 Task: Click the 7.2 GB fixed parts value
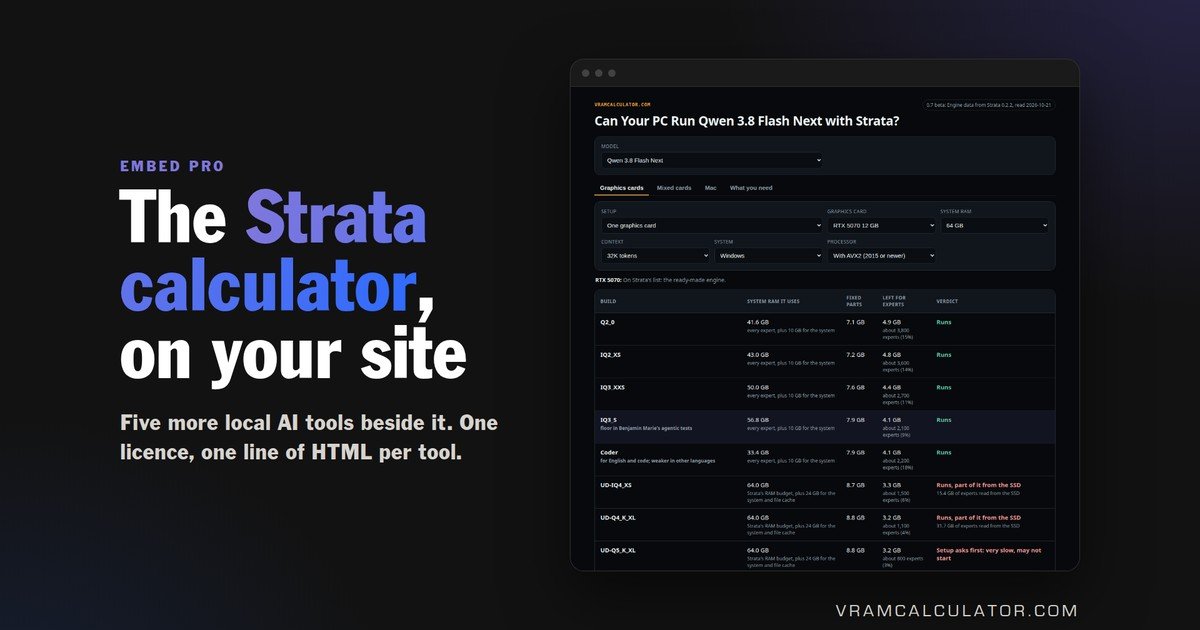click(855, 355)
